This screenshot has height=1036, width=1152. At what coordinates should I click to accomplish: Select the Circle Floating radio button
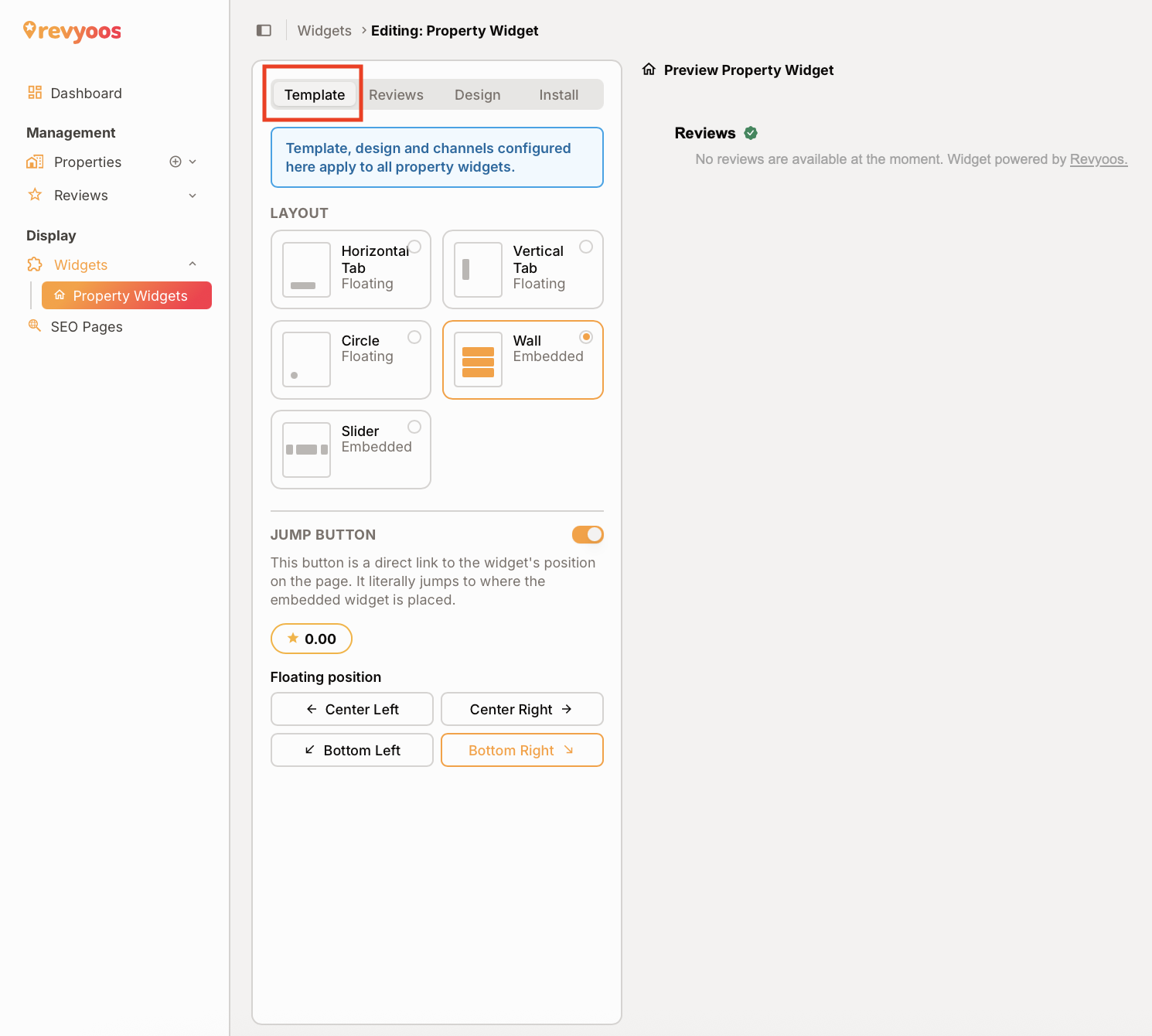click(x=414, y=337)
